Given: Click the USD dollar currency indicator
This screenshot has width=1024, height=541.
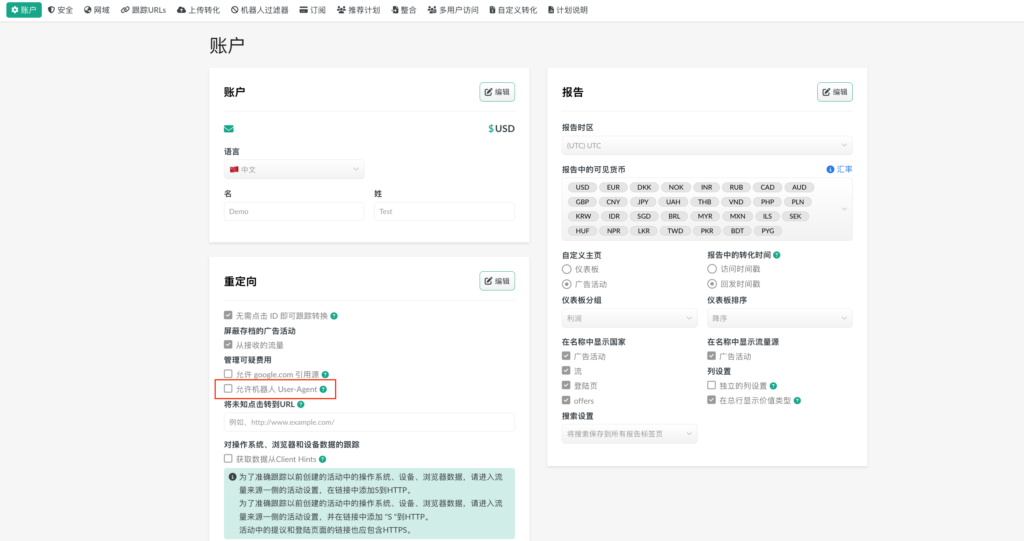Looking at the screenshot, I should tap(501, 129).
